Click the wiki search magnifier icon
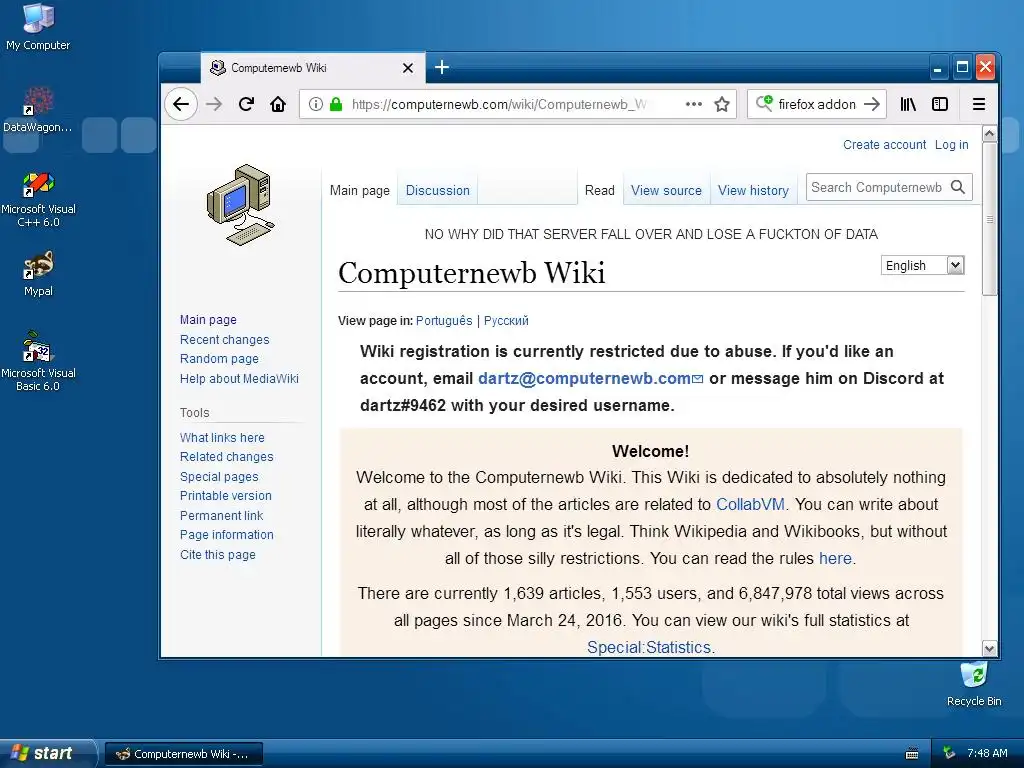Image resolution: width=1024 pixels, height=768 pixels. 958,187
